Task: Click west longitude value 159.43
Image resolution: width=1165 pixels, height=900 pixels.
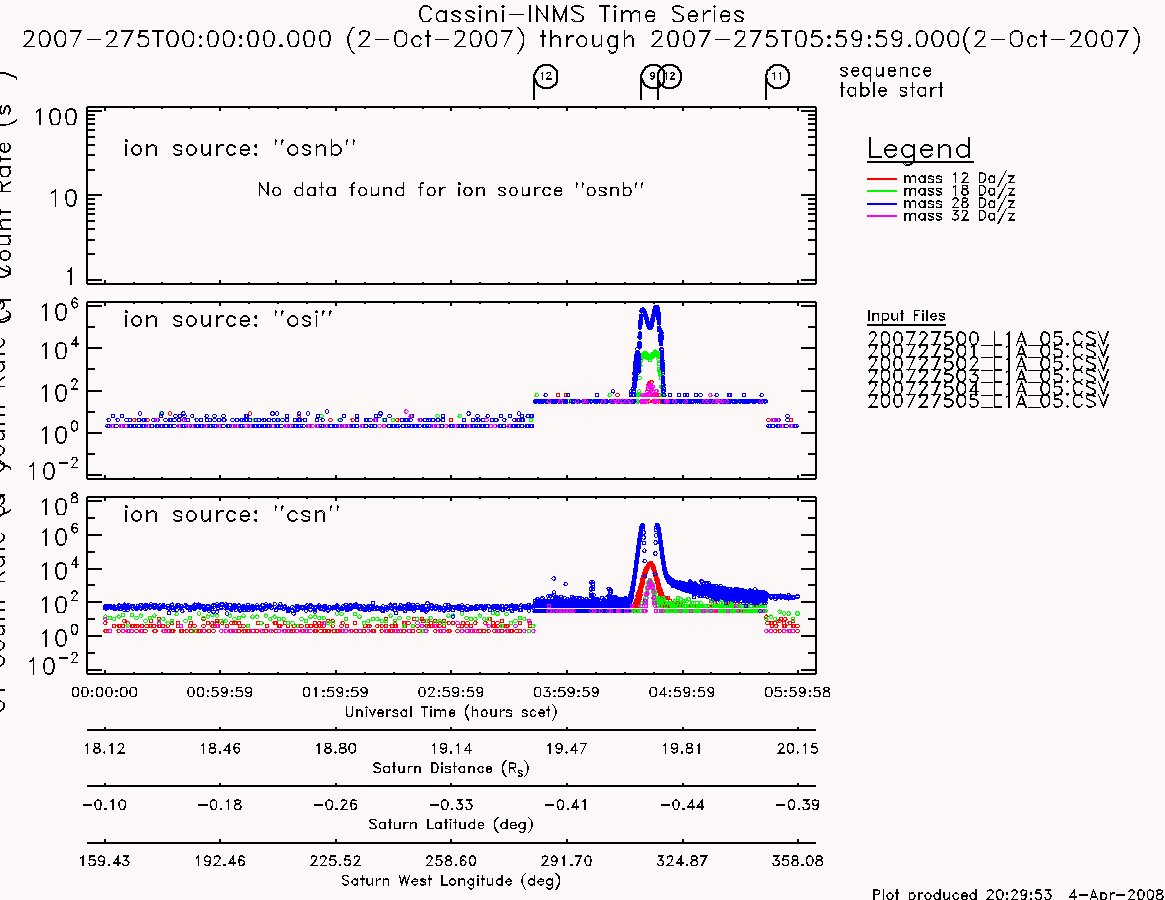Action: point(104,861)
